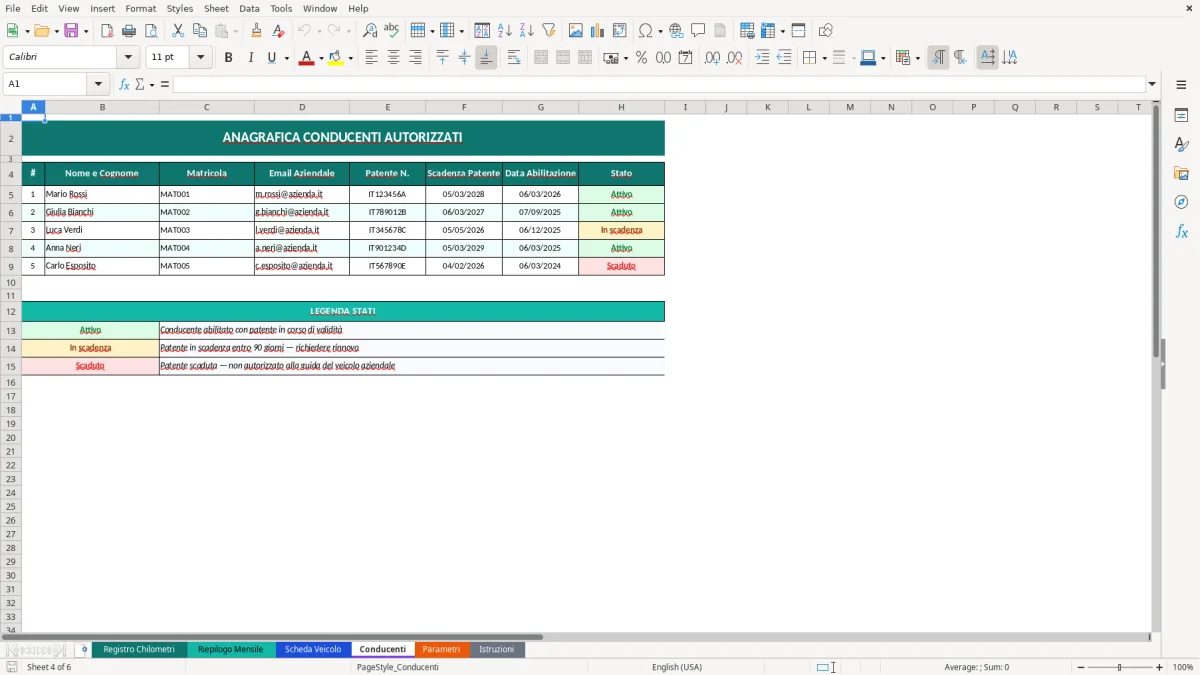Click Sort Ascending icon

[505, 31]
